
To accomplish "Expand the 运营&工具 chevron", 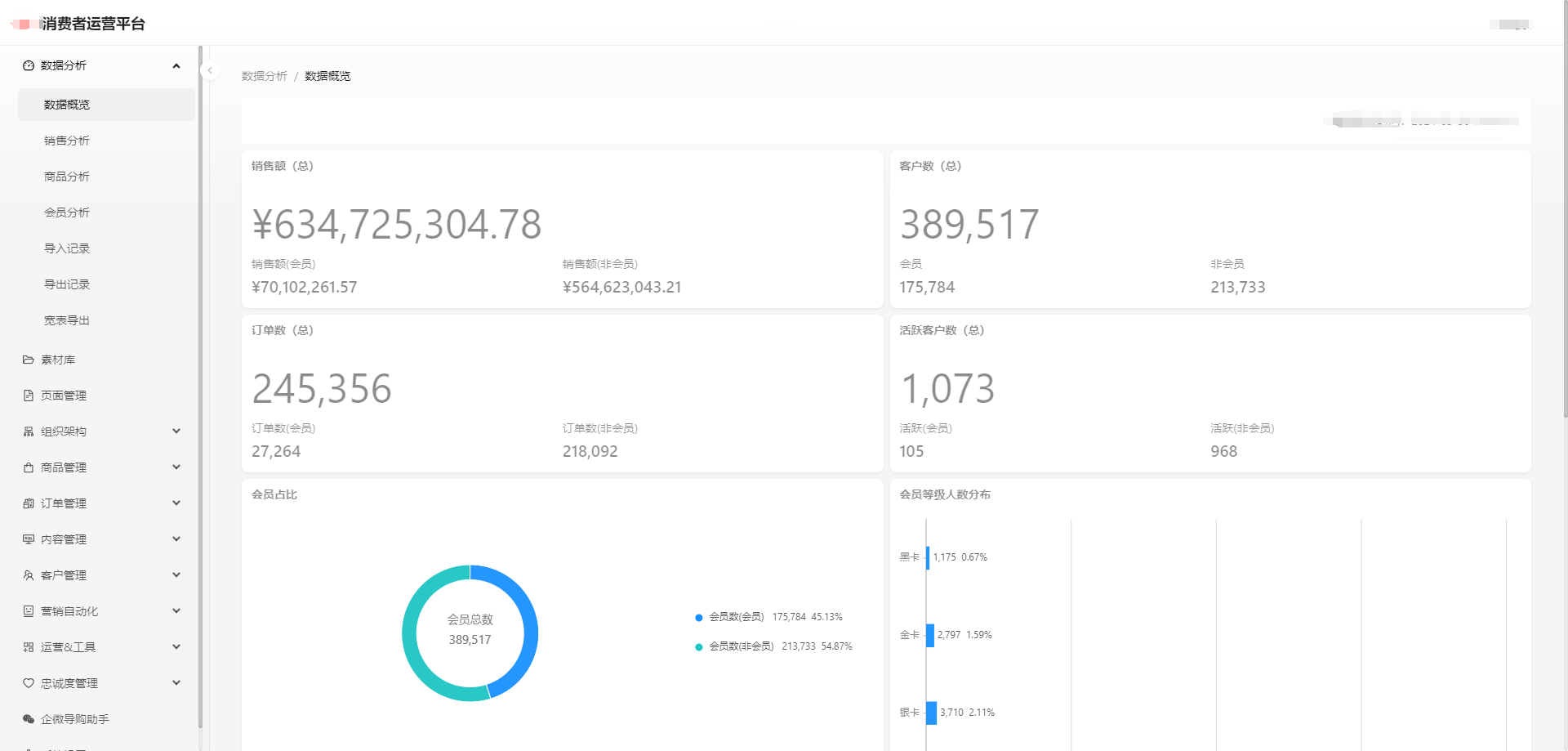I will coord(176,647).
